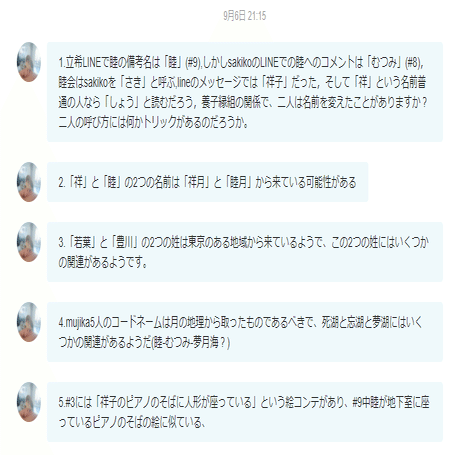Click the quoted 「豊川」 text in message three

125,242
